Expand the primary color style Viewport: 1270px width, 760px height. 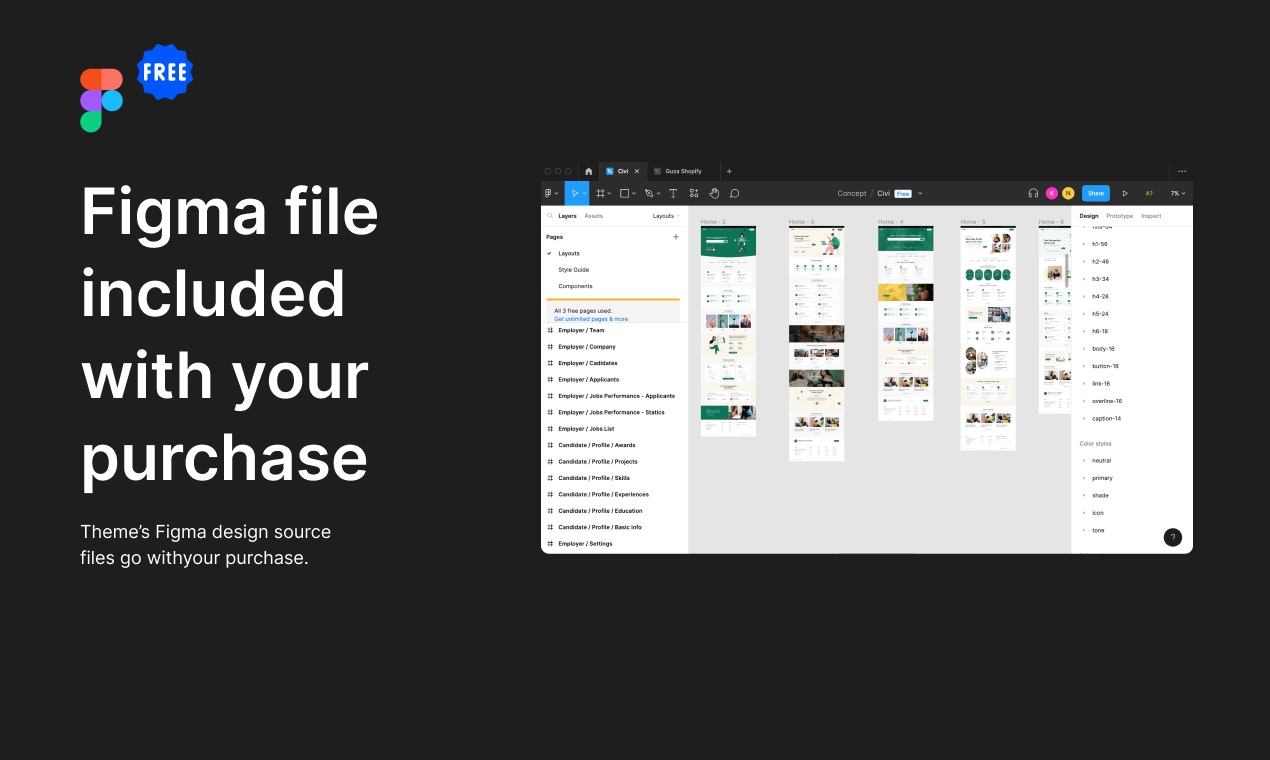[x=1084, y=478]
